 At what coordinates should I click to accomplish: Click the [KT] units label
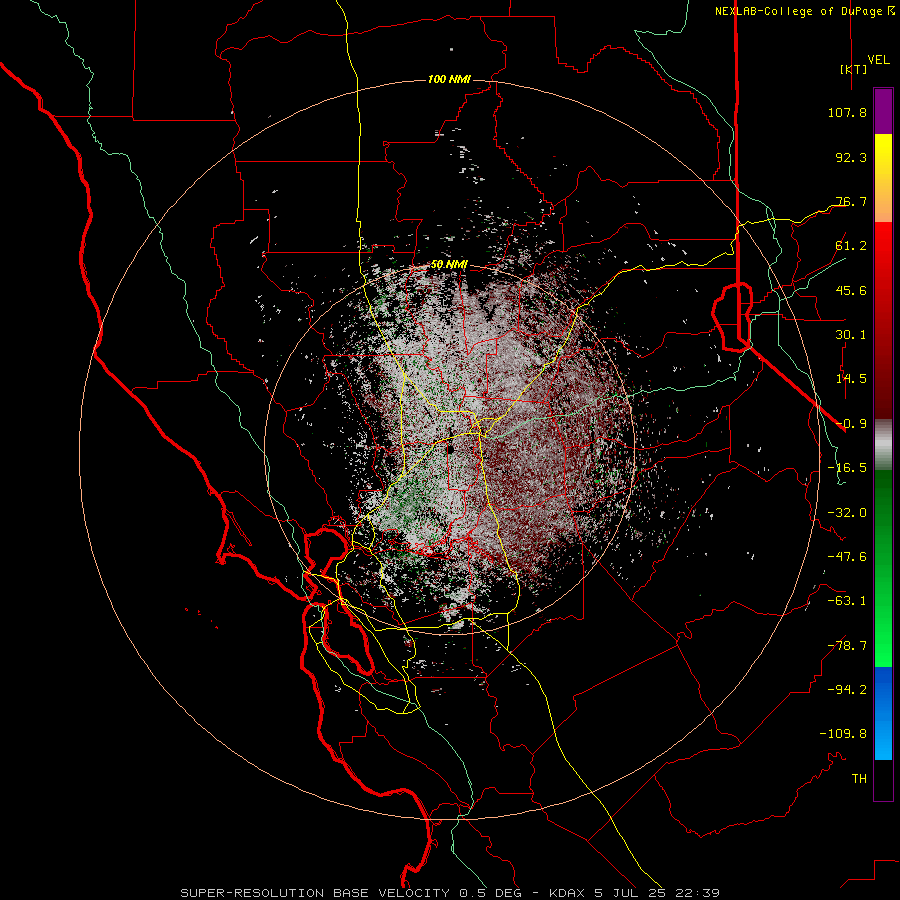[853, 69]
